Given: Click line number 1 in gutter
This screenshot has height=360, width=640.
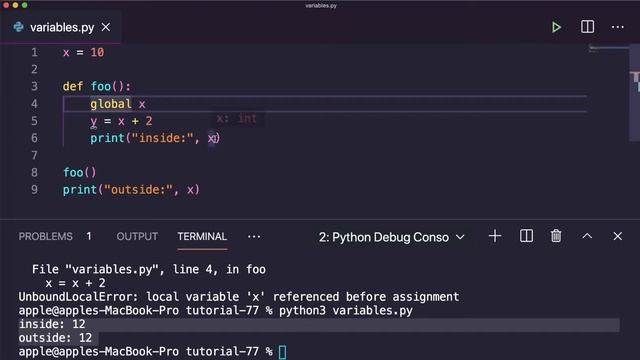Looking at the screenshot, I should click(x=34, y=52).
